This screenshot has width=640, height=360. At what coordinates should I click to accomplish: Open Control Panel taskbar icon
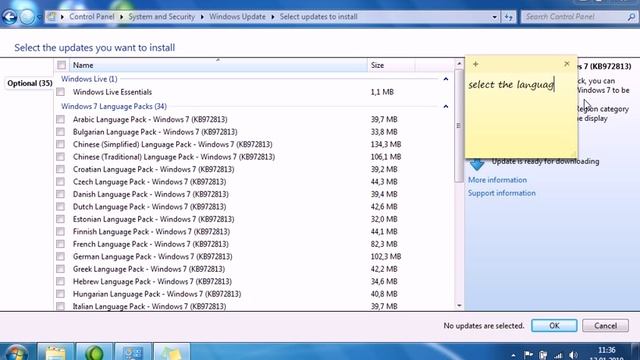click(133, 352)
